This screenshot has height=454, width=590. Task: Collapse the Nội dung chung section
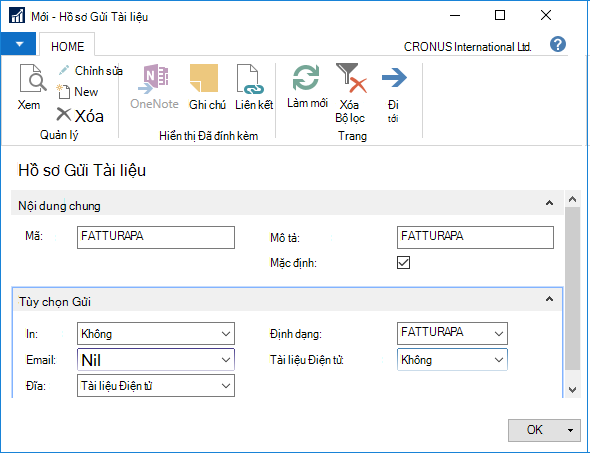point(549,203)
